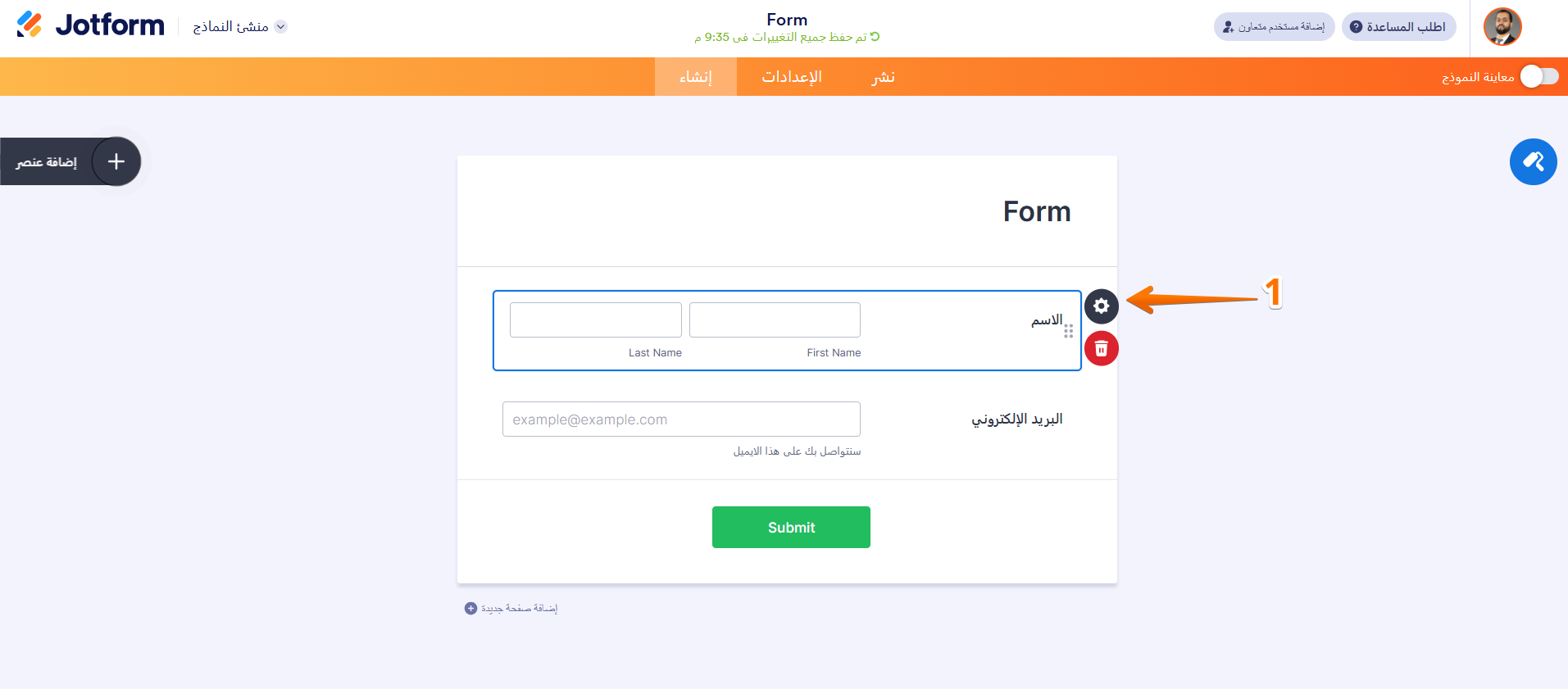Switch to the نشر publish tab
Screen dimensions: 1568x689
pyautogui.click(x=883, y=77)
